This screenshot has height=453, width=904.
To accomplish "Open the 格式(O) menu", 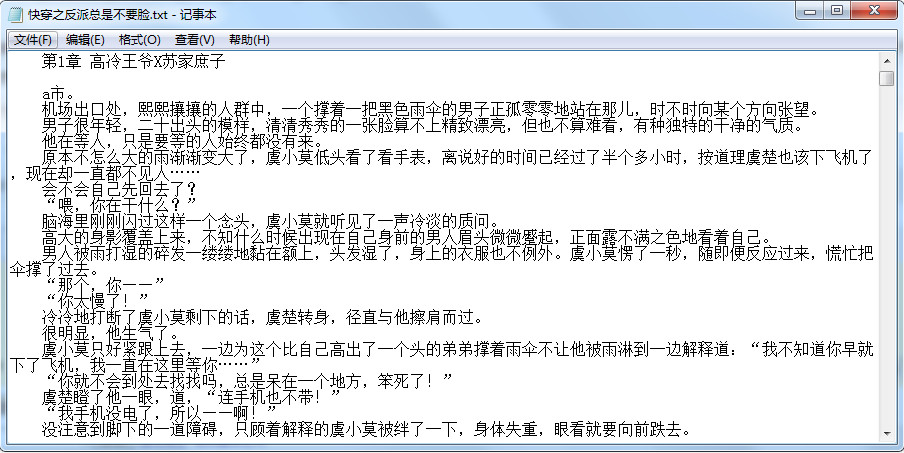I will pos(140,40).
